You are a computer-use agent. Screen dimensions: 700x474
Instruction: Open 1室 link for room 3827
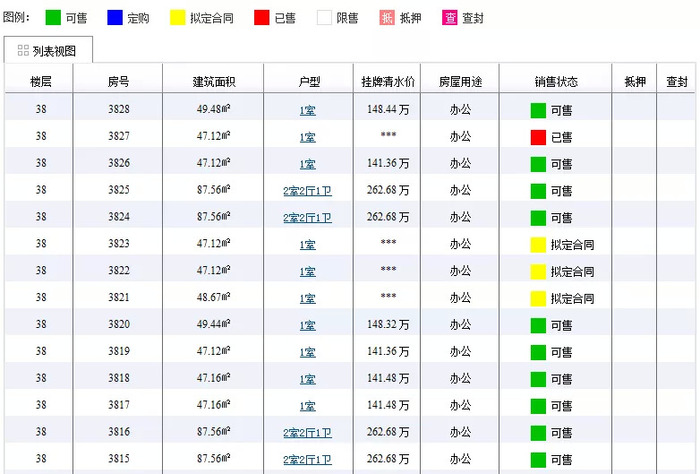tap(308, 137)
